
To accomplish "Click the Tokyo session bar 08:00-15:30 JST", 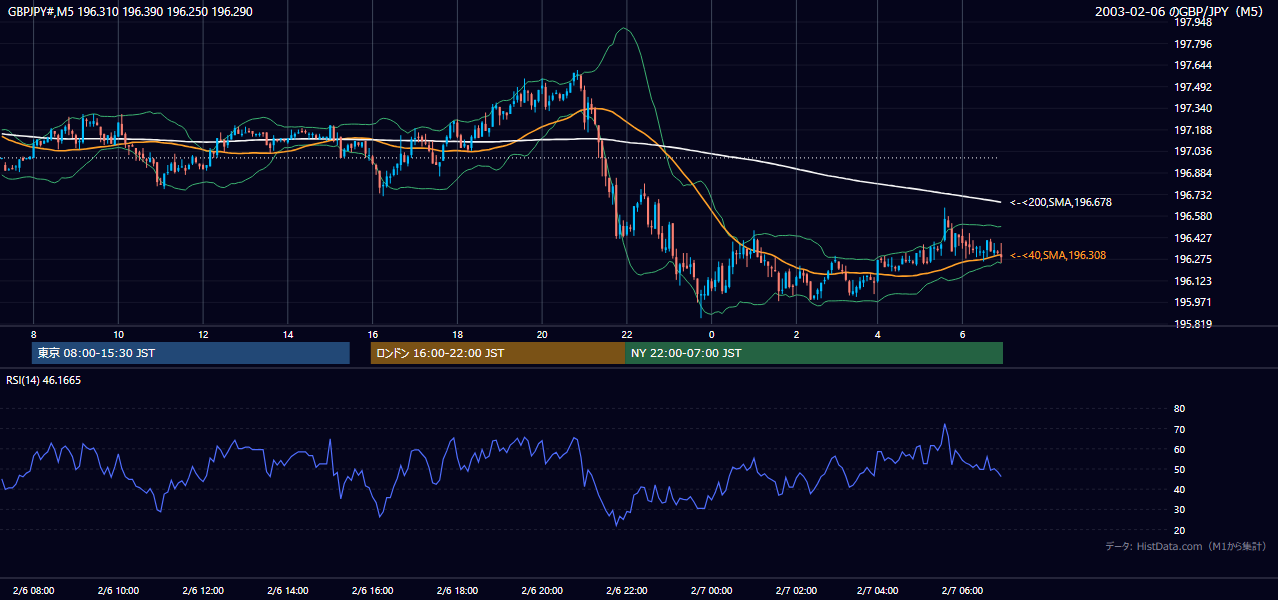I will pyautogui.click(x=190, y=353).
